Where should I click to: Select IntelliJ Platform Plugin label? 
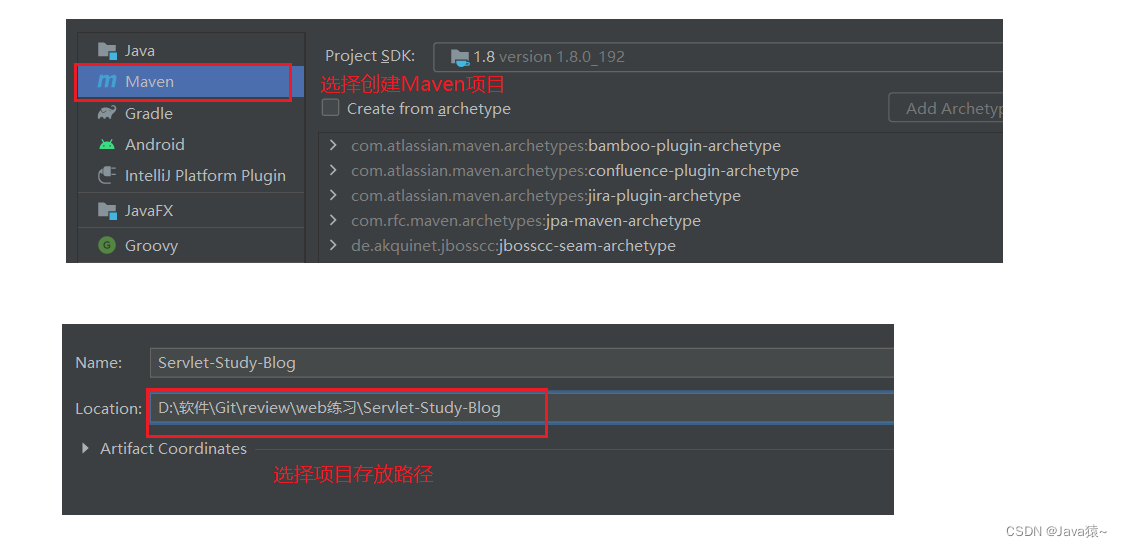(x=205, y=175)
